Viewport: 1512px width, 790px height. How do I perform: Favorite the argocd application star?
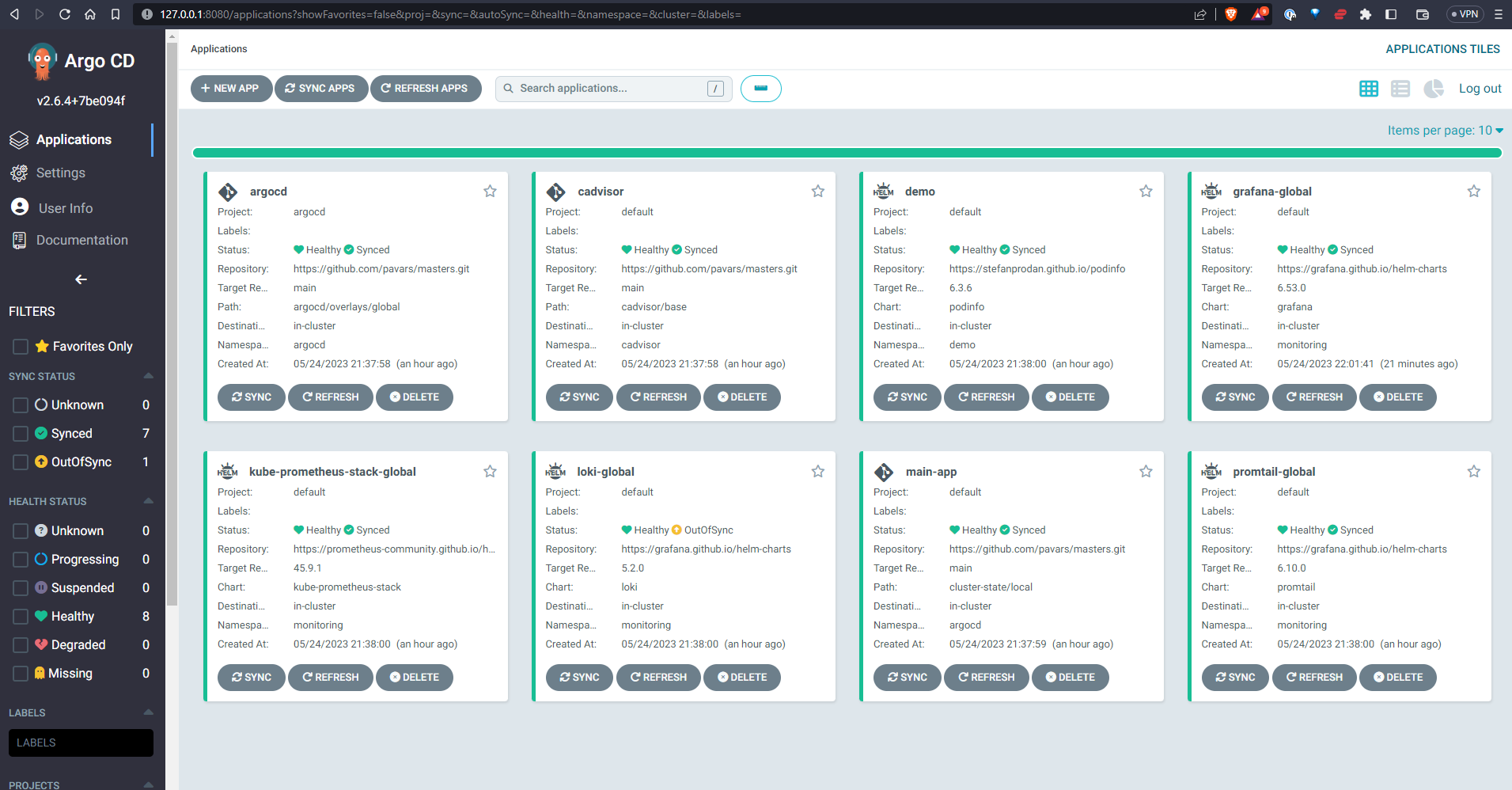pyautogui.click(x=490, y=191)
